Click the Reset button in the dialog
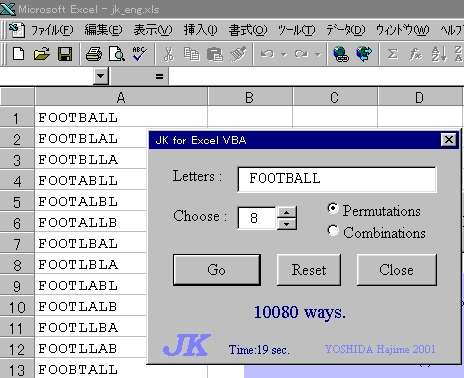 pos(309,270)
